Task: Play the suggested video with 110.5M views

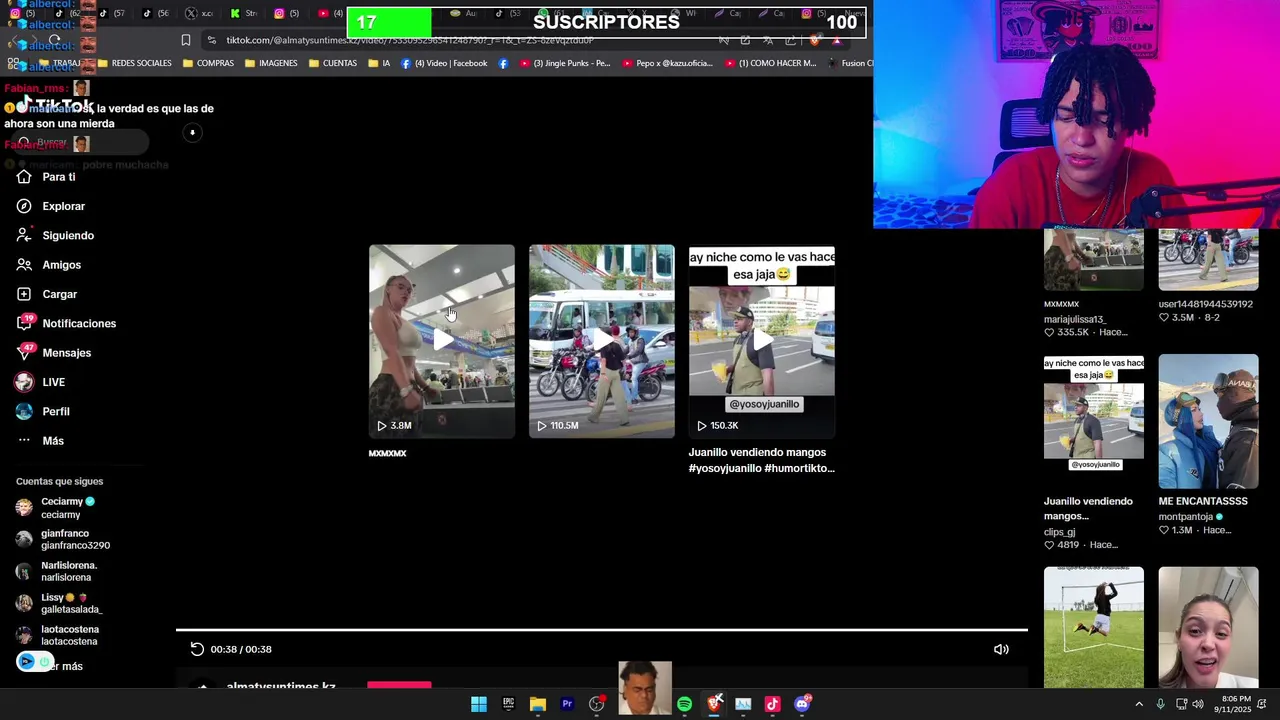Action: point(602,341)
